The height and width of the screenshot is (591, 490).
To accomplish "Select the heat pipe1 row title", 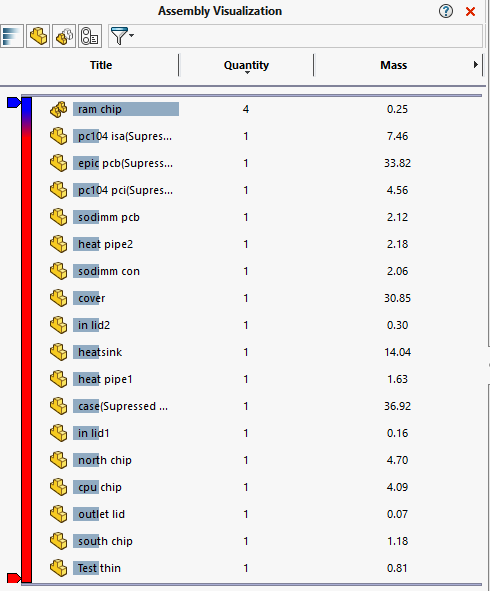I will point(105,379).
